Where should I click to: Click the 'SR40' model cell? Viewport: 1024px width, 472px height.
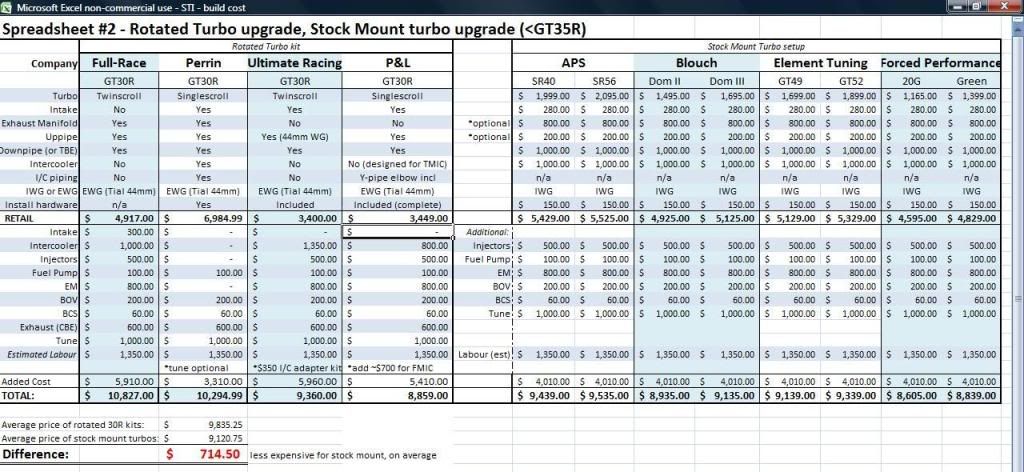(543, 82)
